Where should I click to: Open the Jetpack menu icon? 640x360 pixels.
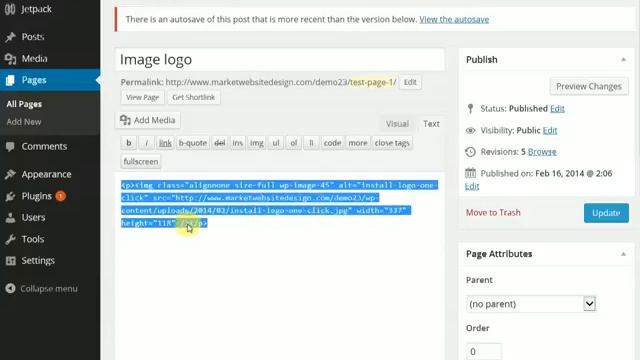(x=10, y=9)
